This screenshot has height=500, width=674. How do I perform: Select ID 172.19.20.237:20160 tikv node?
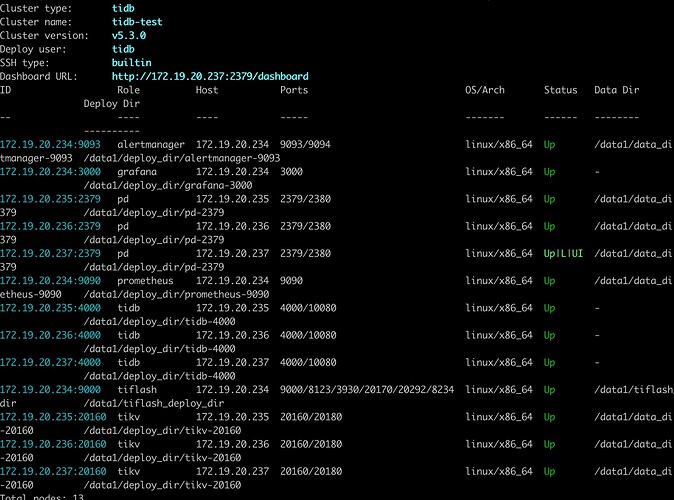[x=53, y=472]
